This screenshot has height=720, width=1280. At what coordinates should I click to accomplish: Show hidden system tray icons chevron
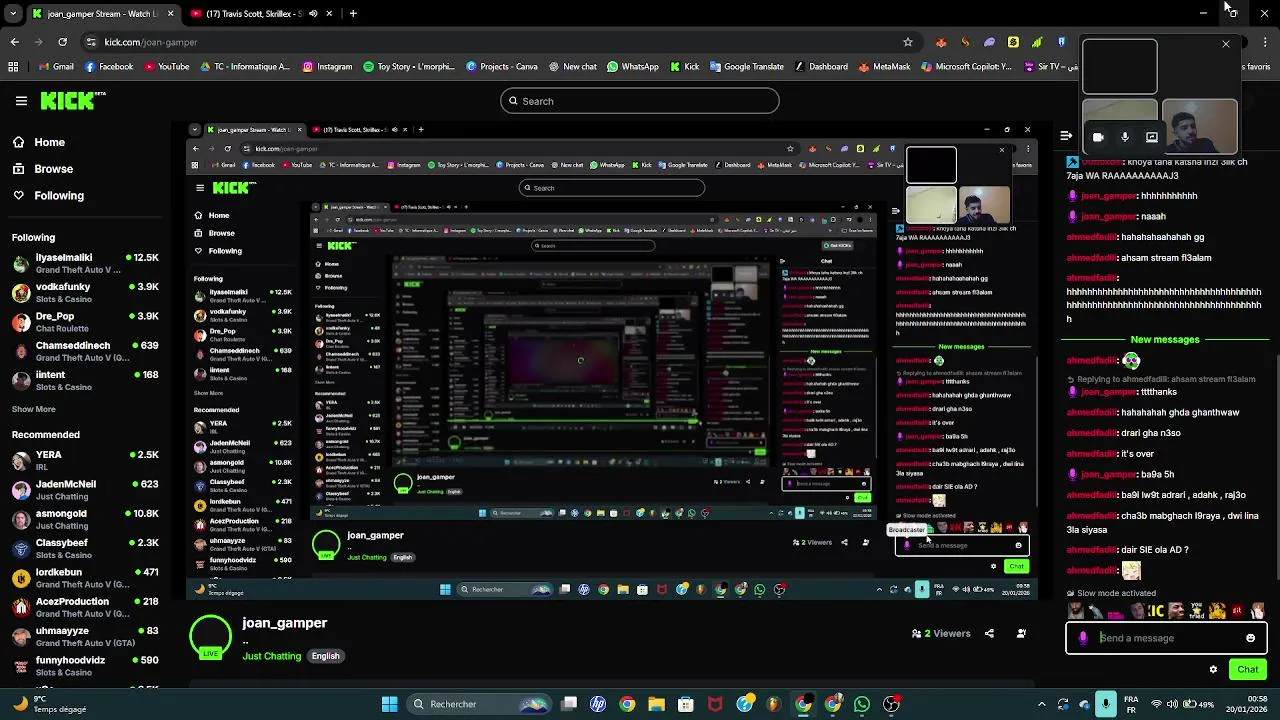[x=1041, y=704]
